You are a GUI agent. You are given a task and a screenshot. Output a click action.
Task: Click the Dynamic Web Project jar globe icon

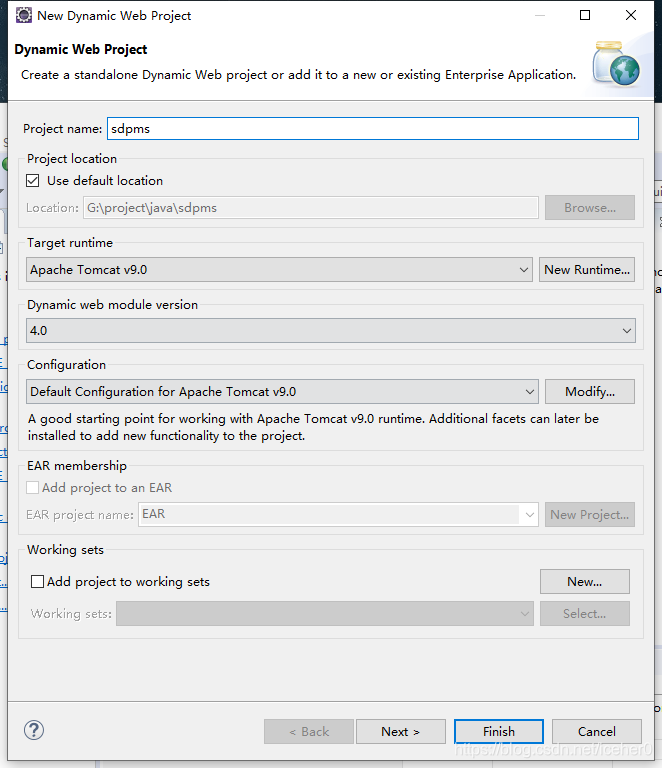click(616, 64)
